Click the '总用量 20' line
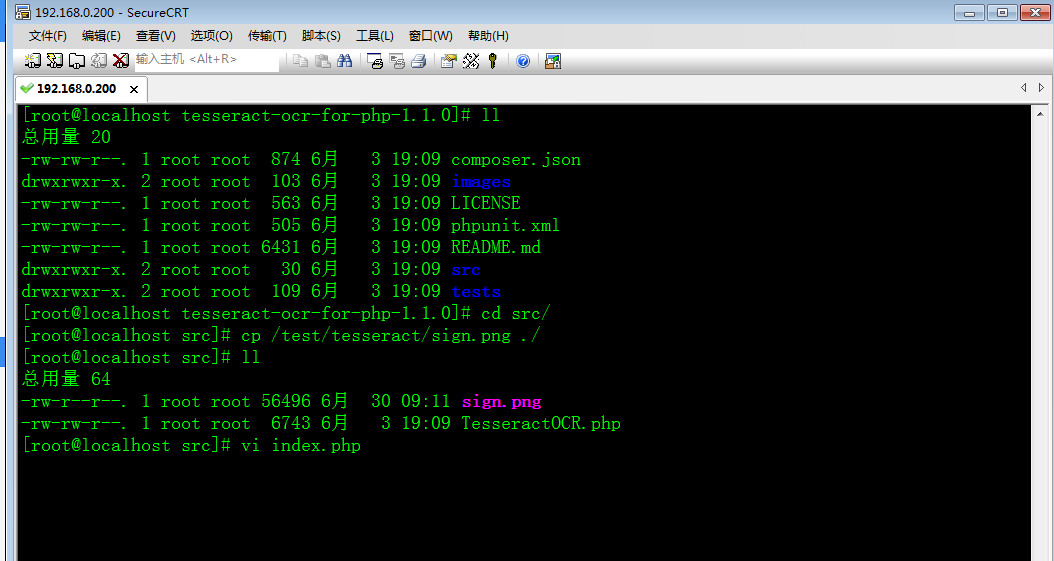 click(x=66, y=137)
